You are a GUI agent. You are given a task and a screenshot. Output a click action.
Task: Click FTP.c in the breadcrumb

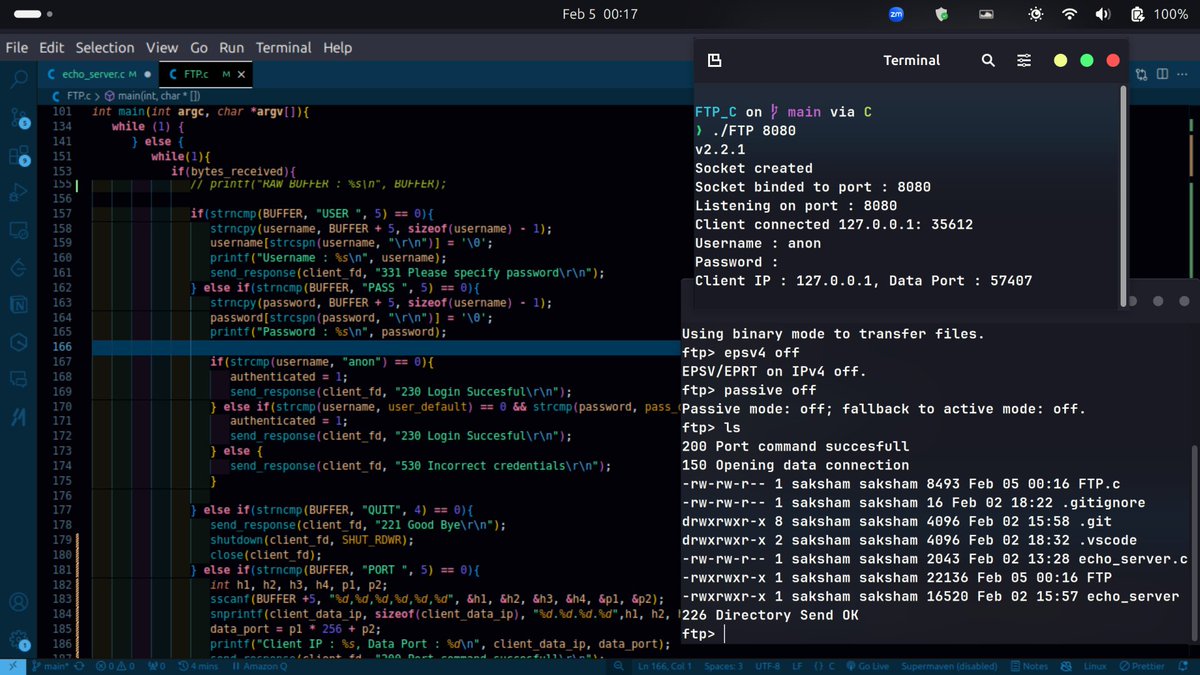tap(77, 96)
